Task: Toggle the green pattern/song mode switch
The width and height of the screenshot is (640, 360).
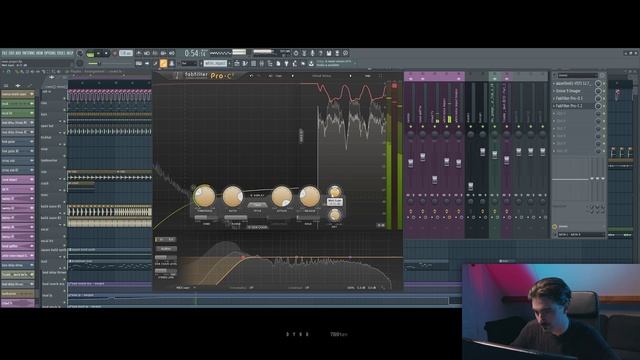Action: 90,53
